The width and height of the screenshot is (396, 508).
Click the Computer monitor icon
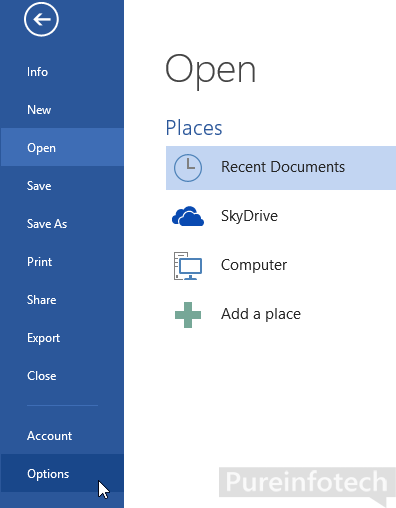(188, 266)
